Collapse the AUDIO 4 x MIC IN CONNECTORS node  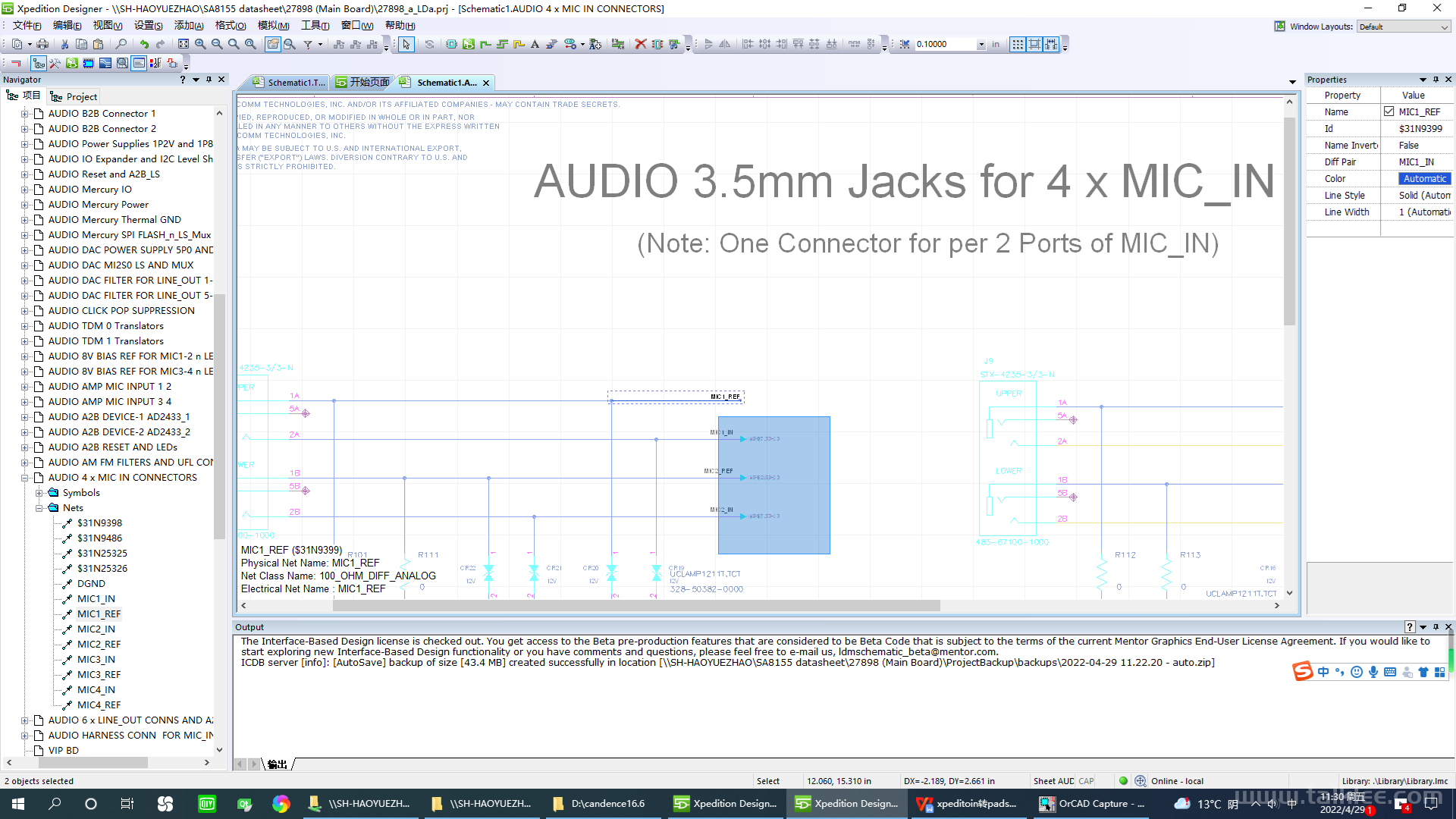24,478
